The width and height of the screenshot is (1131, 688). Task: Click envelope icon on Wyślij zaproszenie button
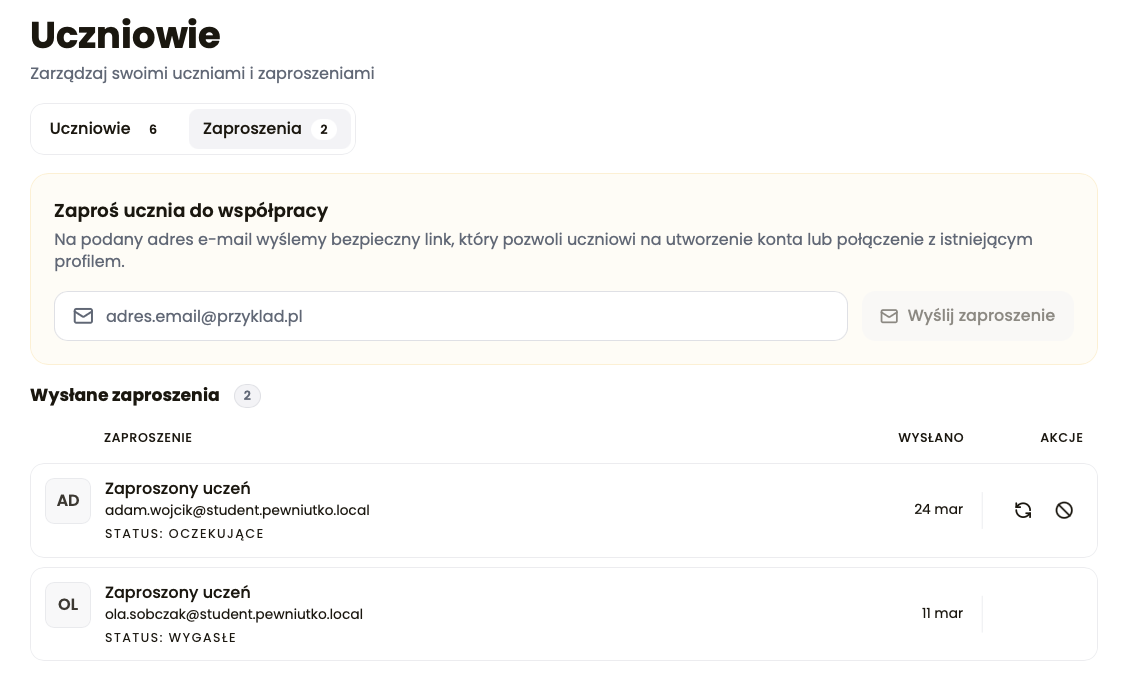pyautogui.click(x=889, y=316)
